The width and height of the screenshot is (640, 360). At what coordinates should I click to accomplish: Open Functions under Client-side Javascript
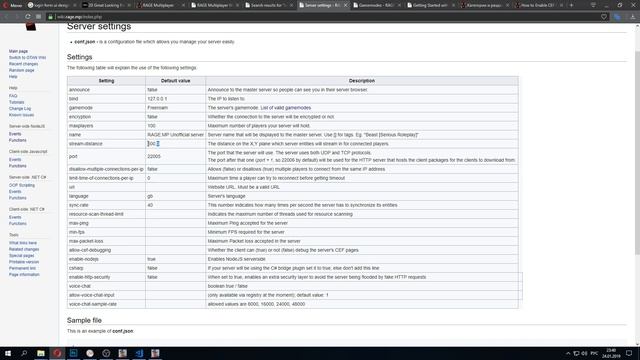[18, 166]
